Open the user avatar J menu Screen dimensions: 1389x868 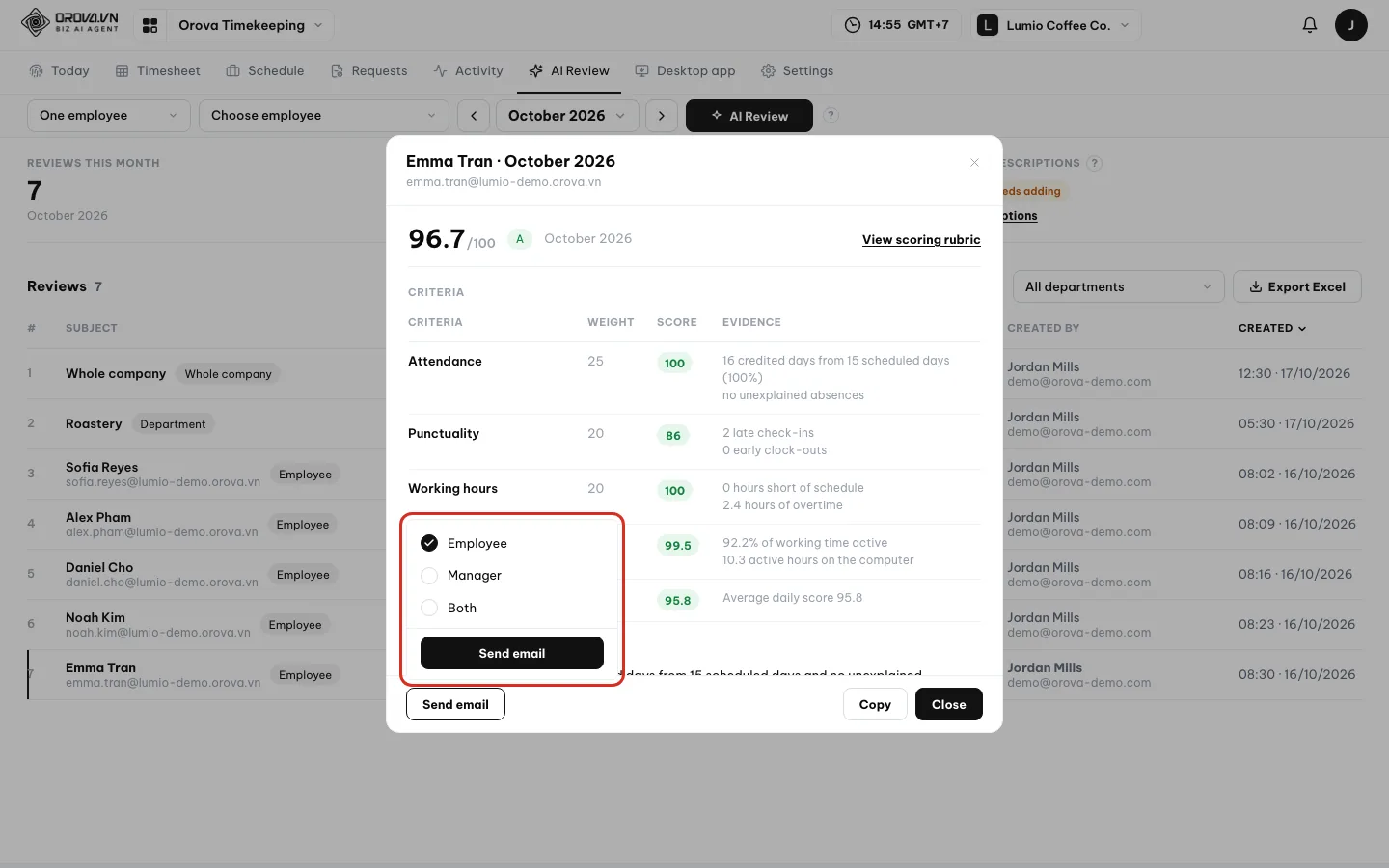click(1350, 25)
